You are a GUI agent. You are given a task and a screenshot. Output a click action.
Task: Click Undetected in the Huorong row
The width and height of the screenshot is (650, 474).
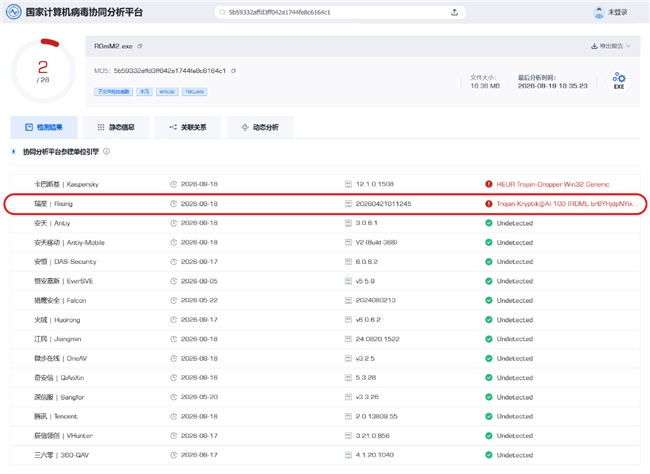coord(515,320)
